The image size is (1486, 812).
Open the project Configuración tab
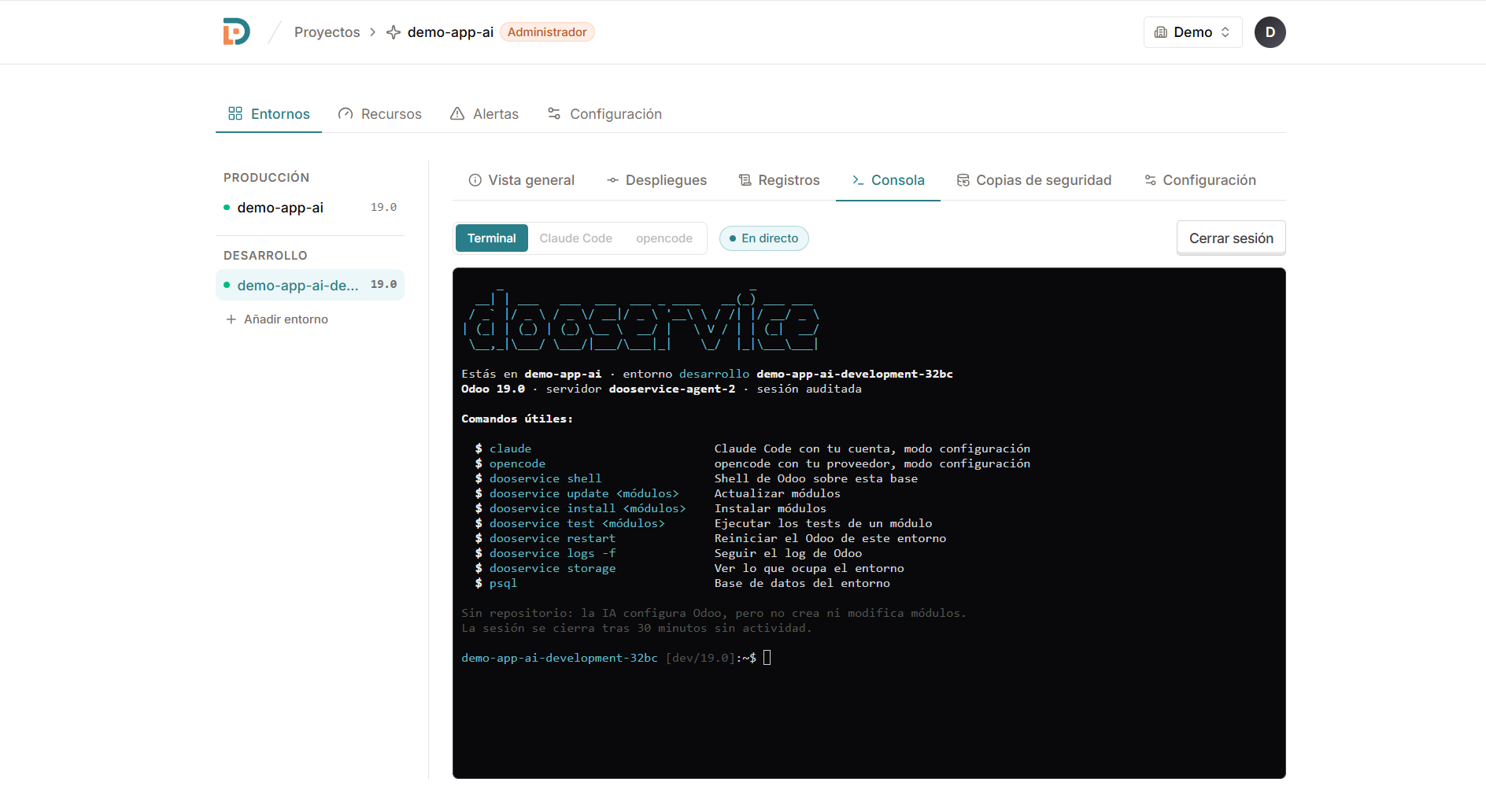[604, 114]
